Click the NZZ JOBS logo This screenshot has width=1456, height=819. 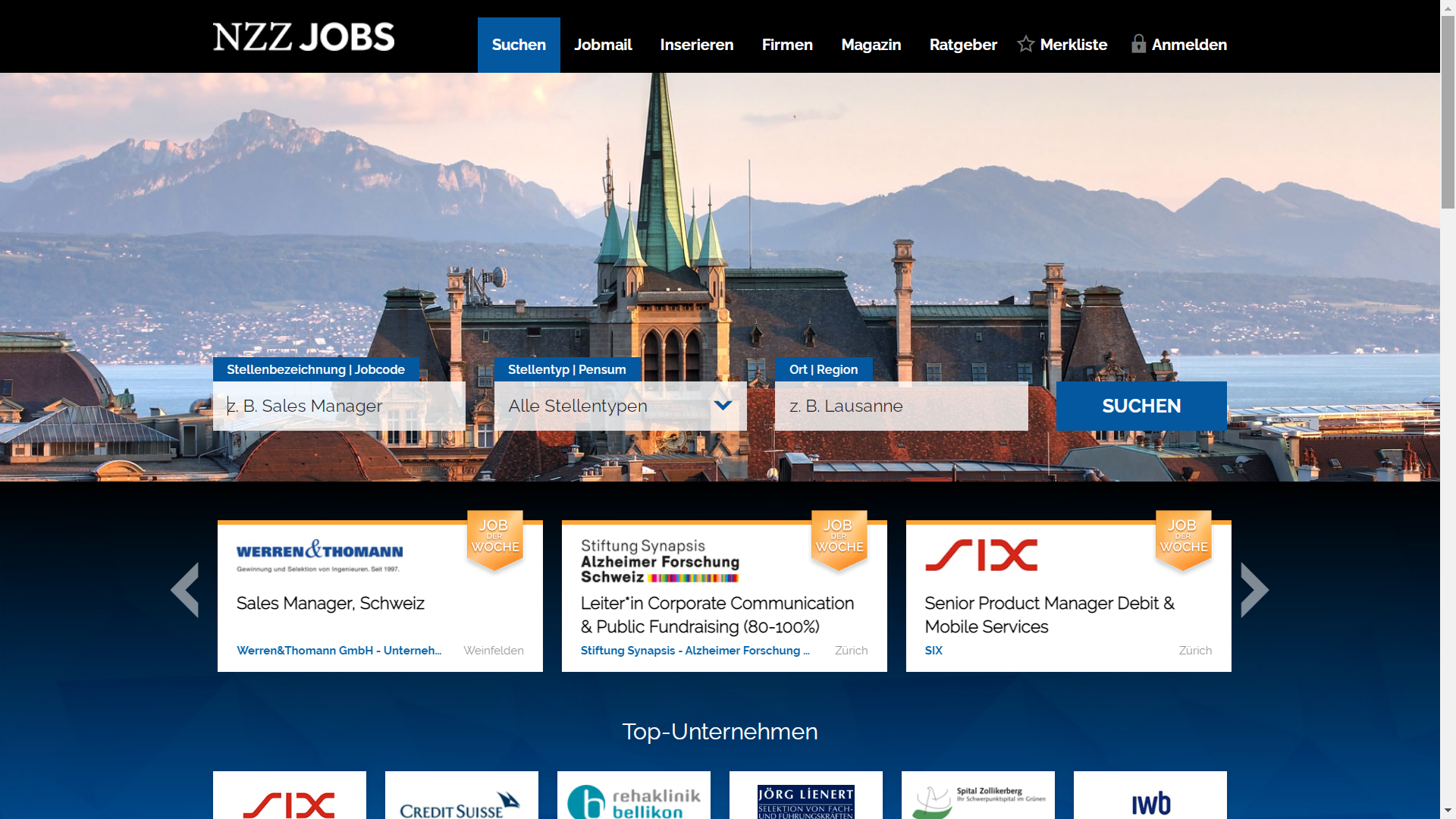[303, 37]
